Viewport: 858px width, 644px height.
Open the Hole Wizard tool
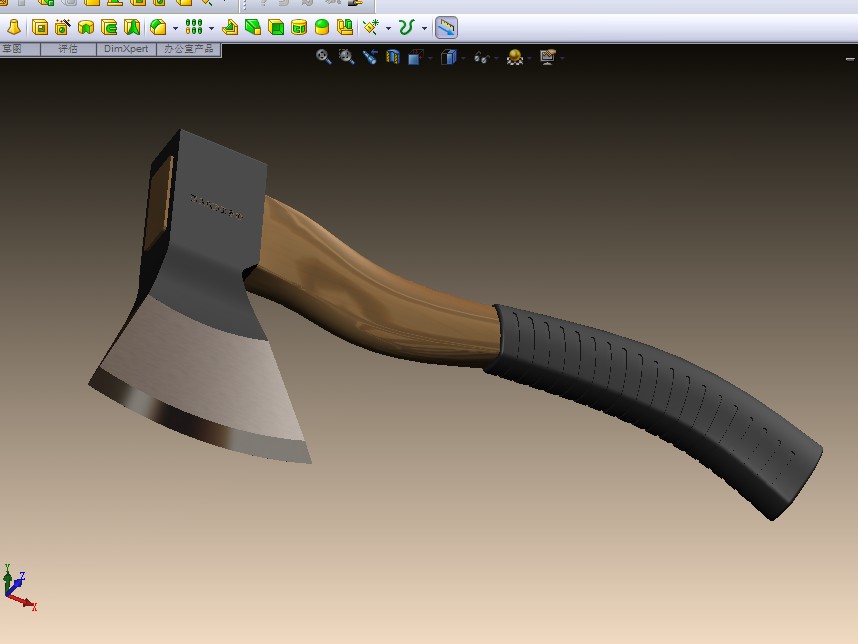(63, 27)
